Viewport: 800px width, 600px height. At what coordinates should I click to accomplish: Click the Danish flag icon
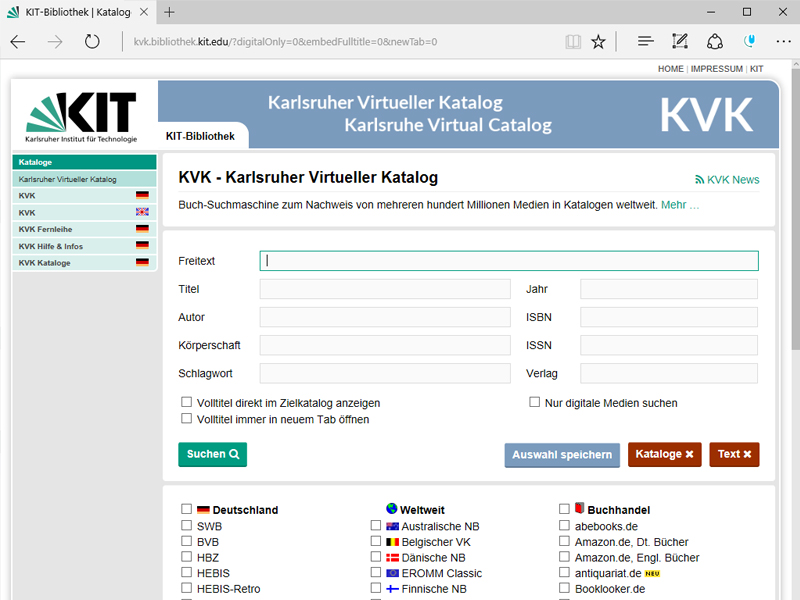[392, 558]
